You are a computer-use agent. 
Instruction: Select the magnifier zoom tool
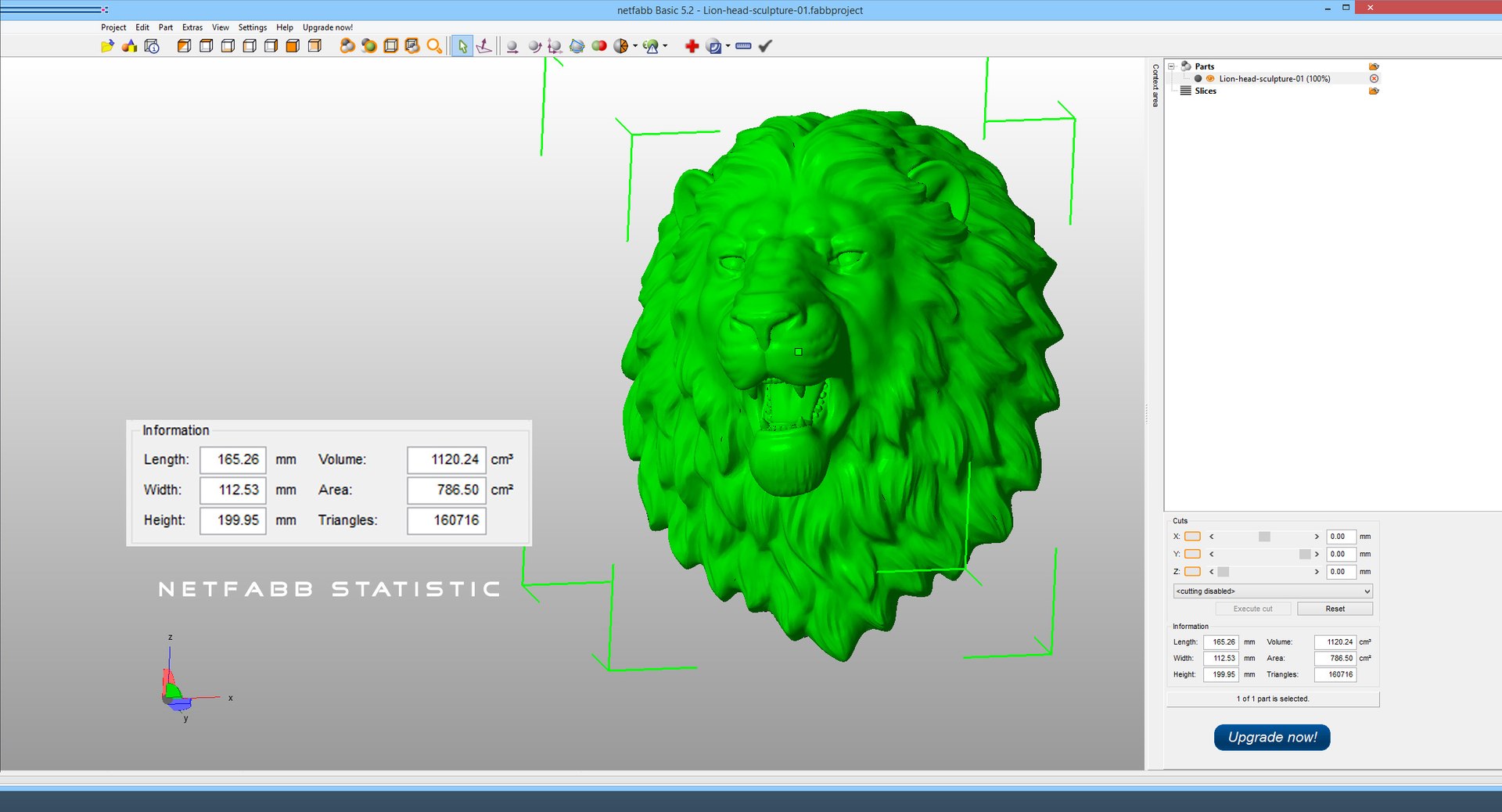tap(434, 46)
